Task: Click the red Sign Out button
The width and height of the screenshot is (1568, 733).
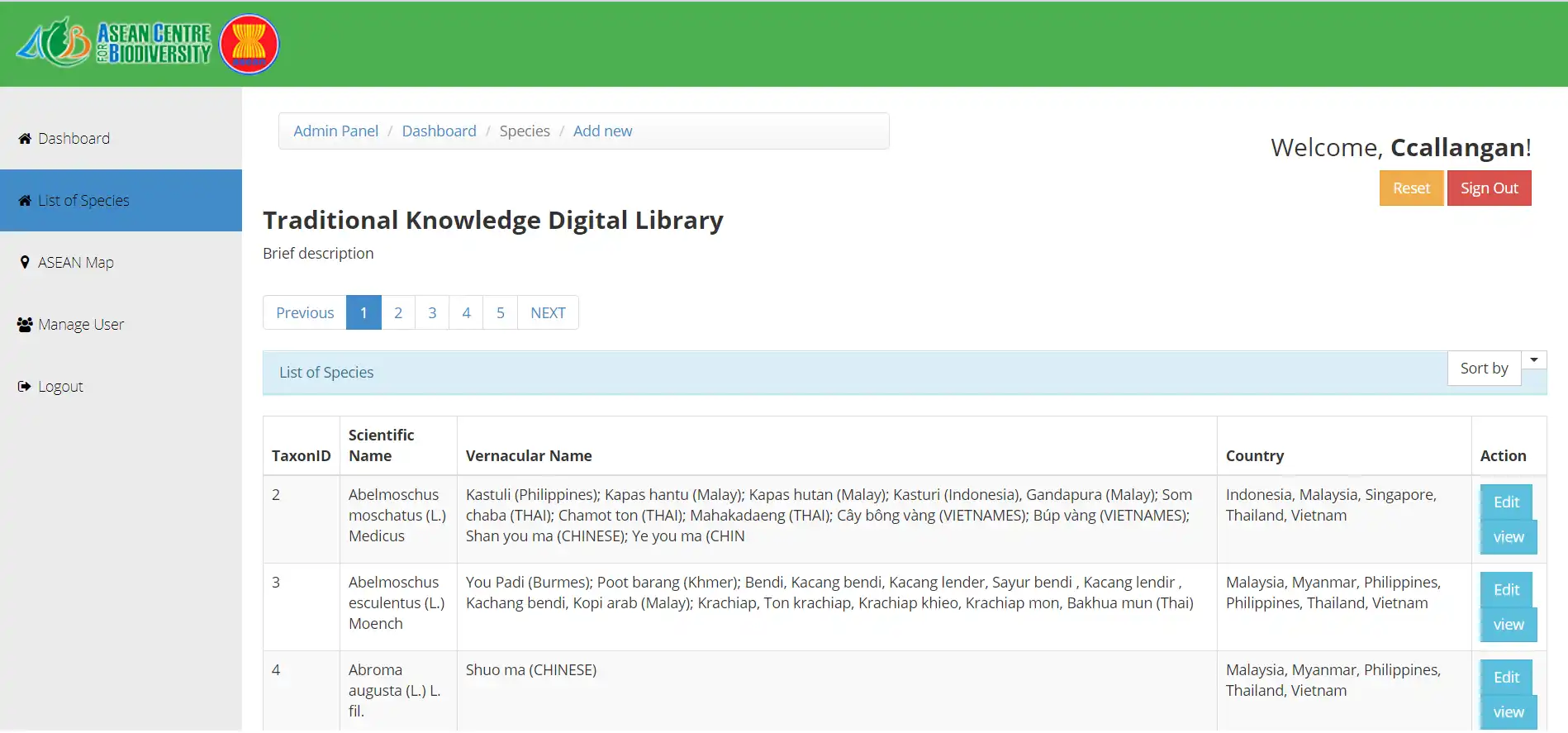Action: click(x=1489, y=188)
